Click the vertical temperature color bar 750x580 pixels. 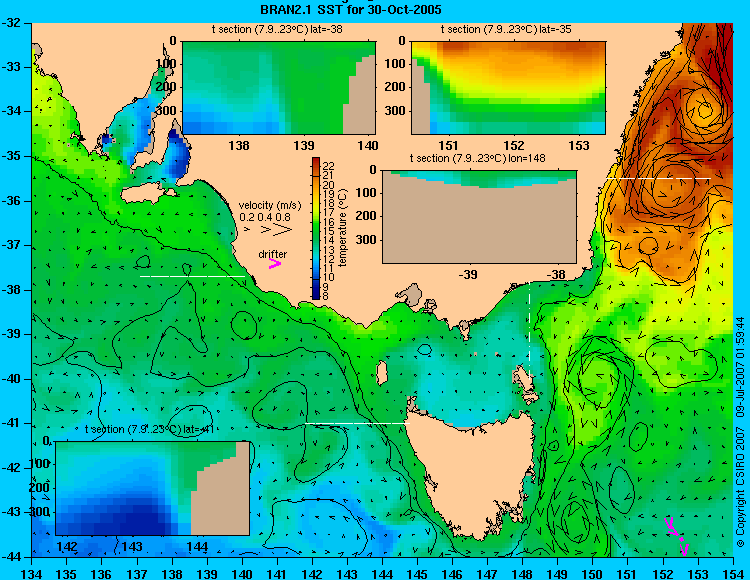point(316,229)
